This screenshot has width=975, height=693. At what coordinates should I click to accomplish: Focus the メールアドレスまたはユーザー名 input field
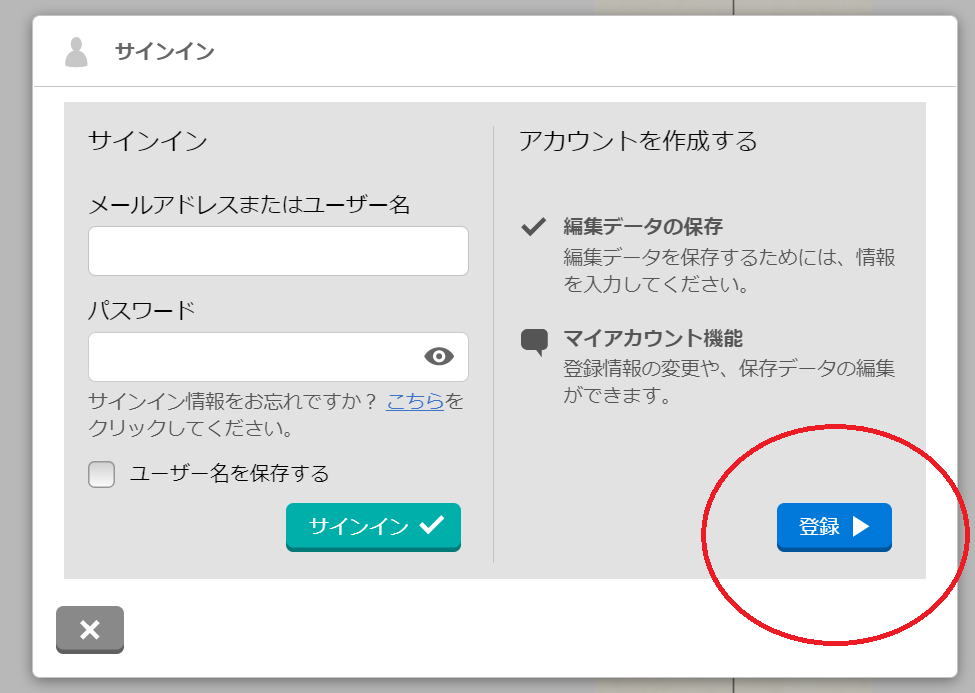pyautogui.click(x=278, y=251)
